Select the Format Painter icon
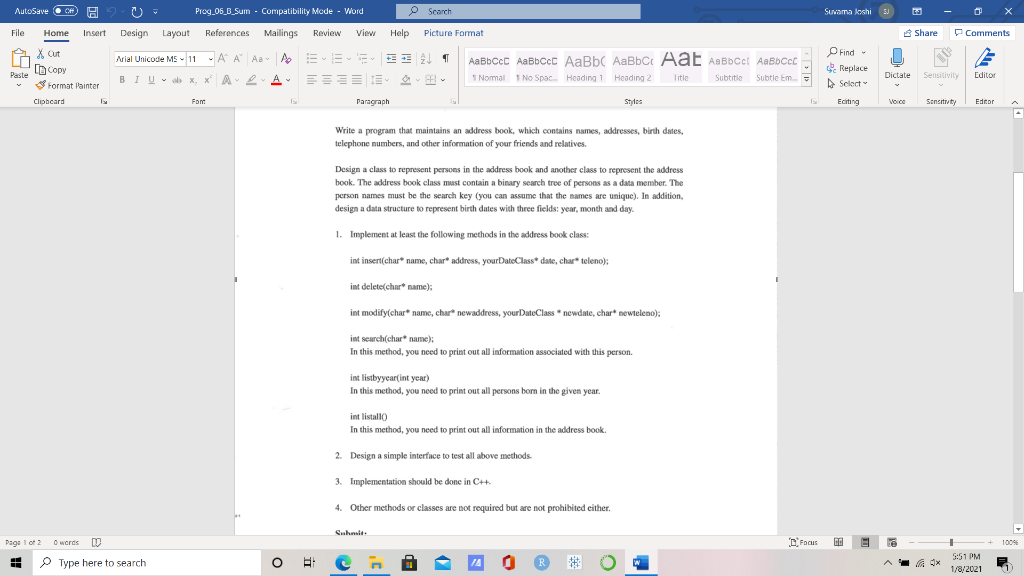 click(39, 85)
